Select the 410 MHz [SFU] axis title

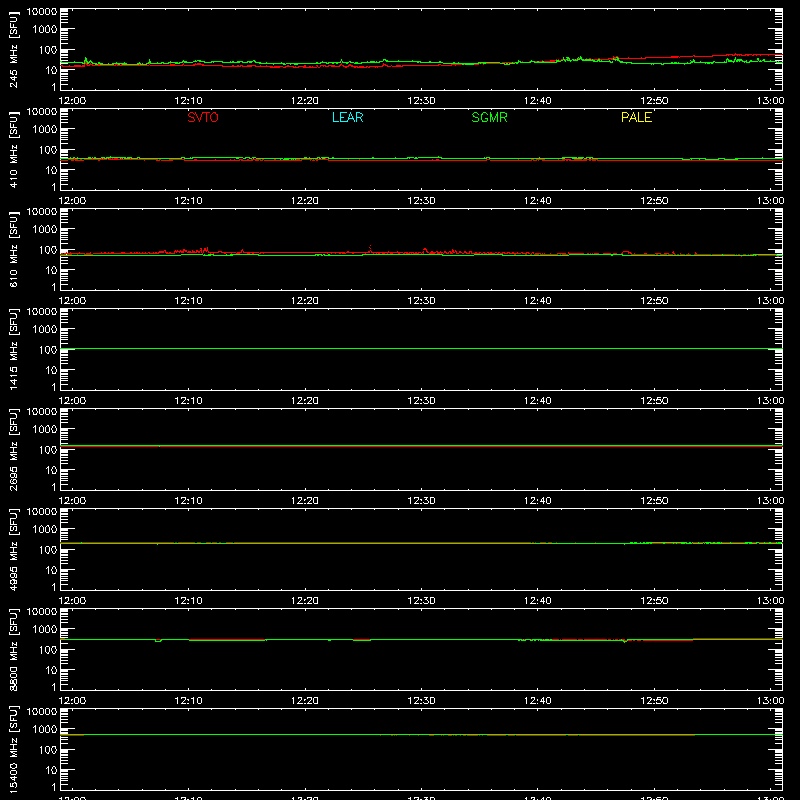click(x=13, y=149)
